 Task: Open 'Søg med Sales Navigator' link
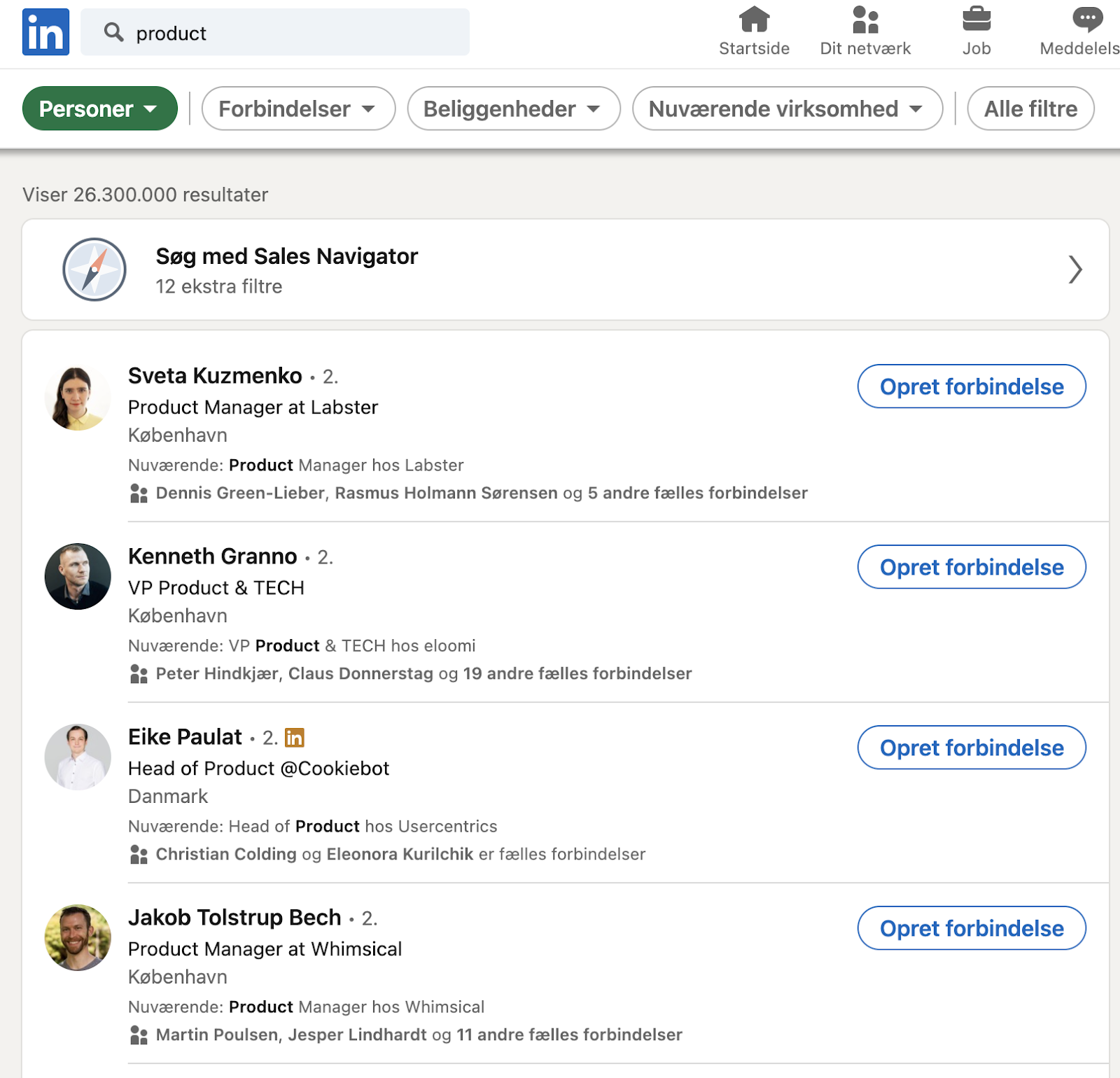point(287,256)
